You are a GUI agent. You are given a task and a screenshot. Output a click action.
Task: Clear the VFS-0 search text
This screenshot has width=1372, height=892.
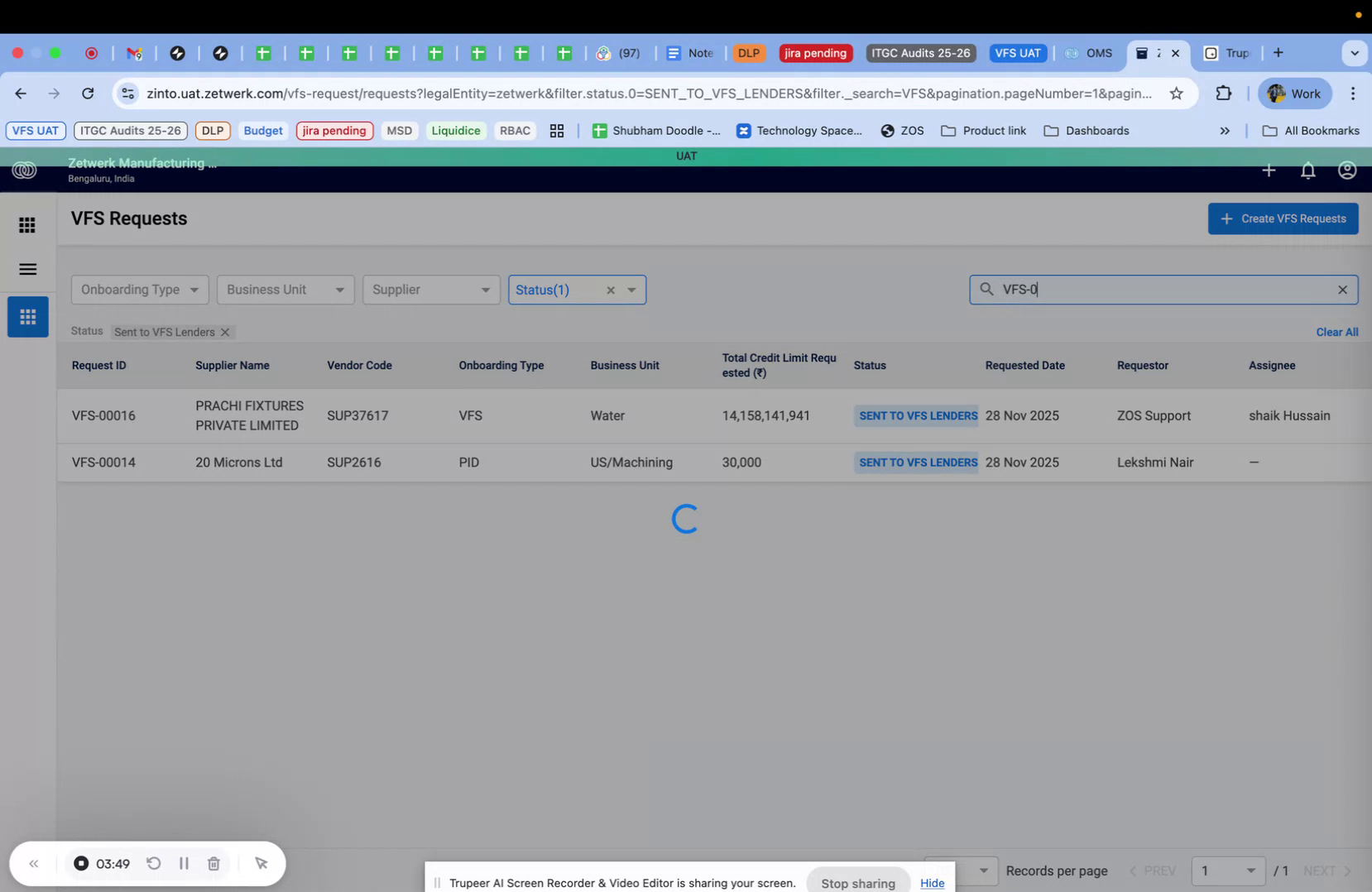[x=1342, y=290]
